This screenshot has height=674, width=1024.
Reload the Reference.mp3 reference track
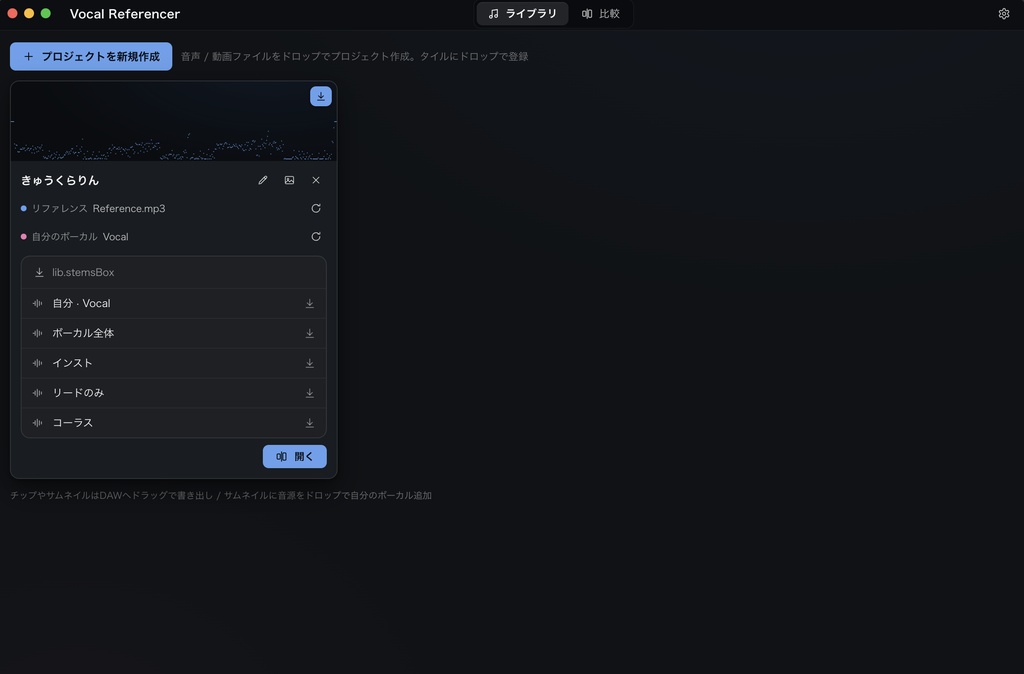tap(316, 208)
